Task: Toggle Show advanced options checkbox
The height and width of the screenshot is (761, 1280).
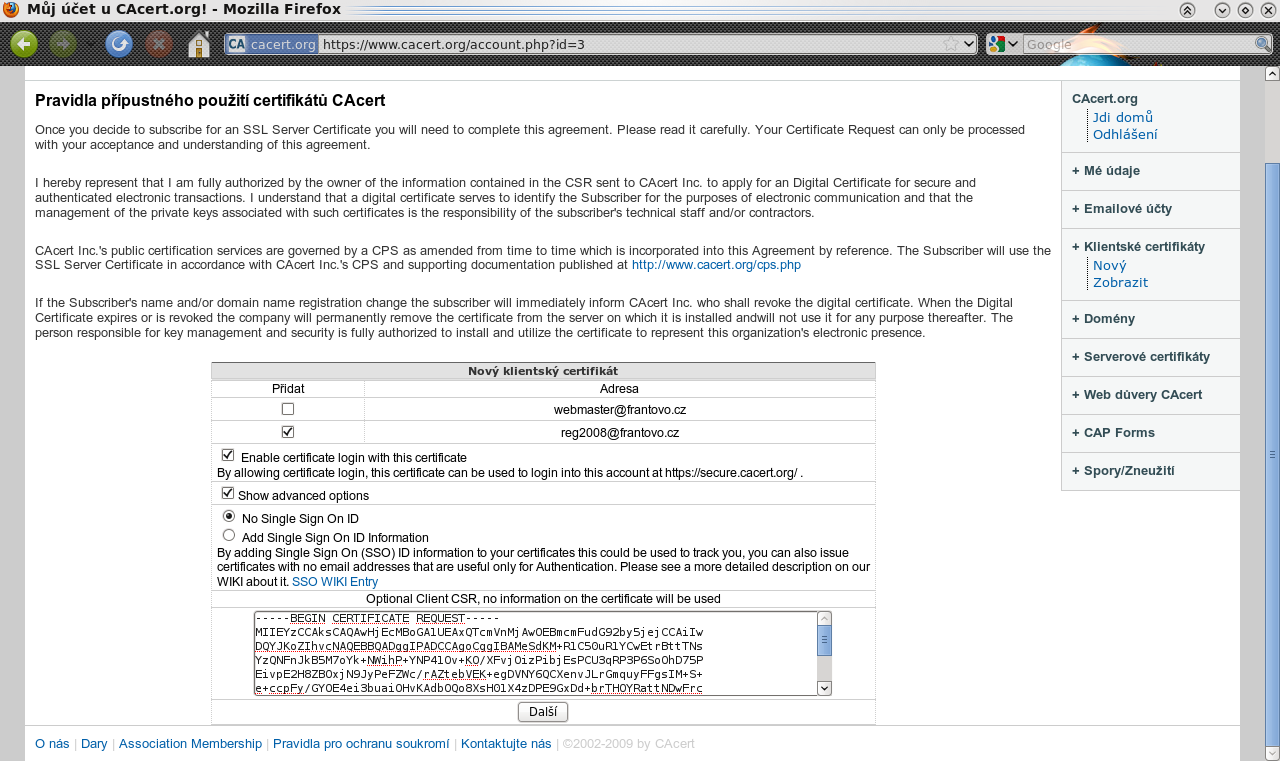Action: click(x=228, y=493)
